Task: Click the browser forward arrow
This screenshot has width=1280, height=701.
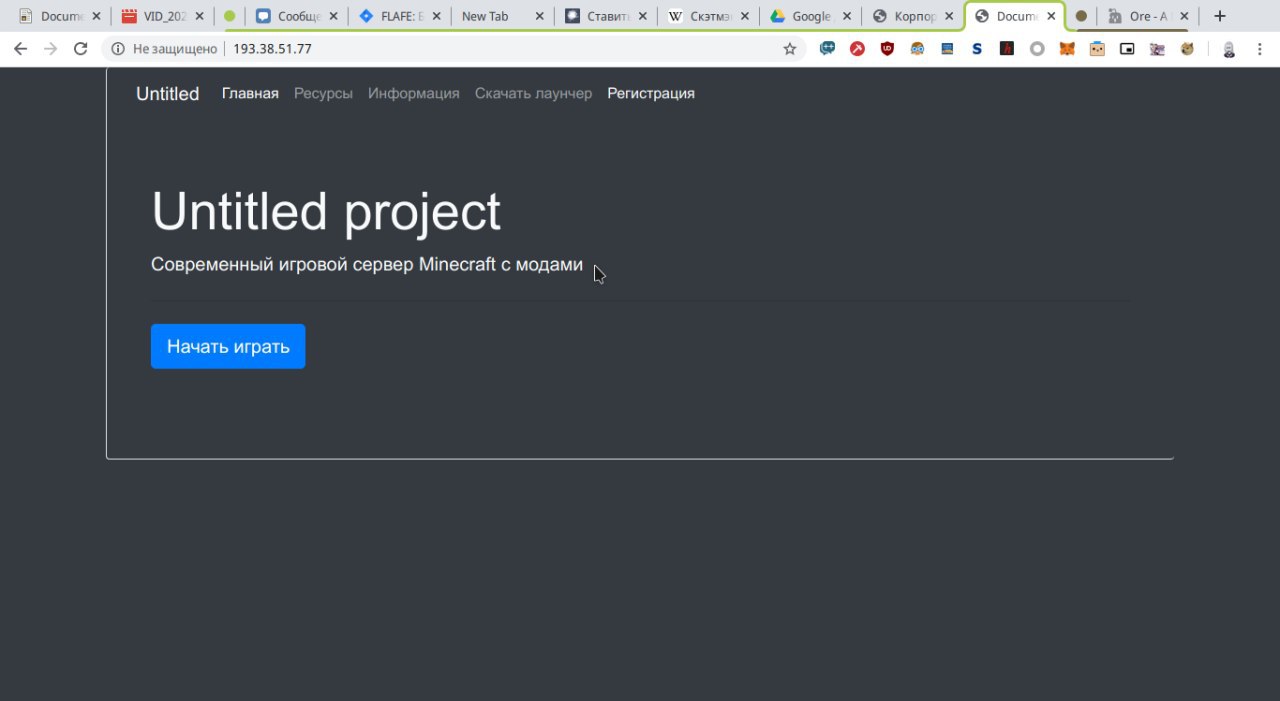Action: pyautogui.click(x=51, y=49)
